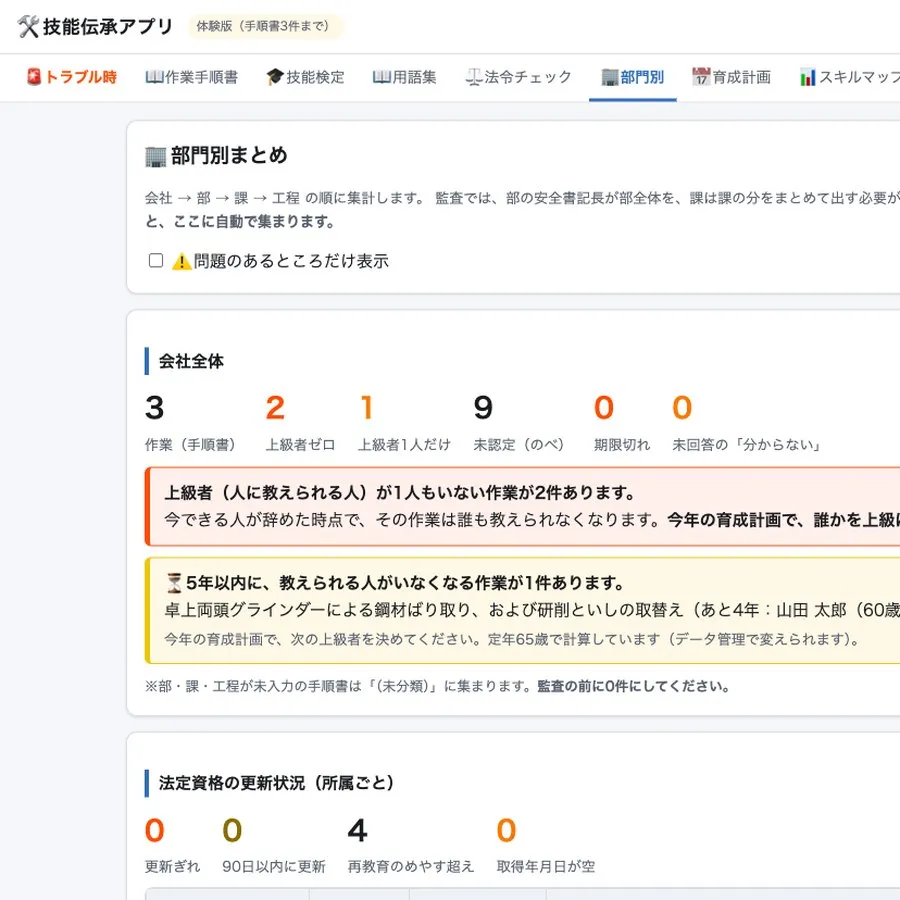
Task: Switch to 作業手順書 tab
Action: pyautogui.click(x=191, y=77)
